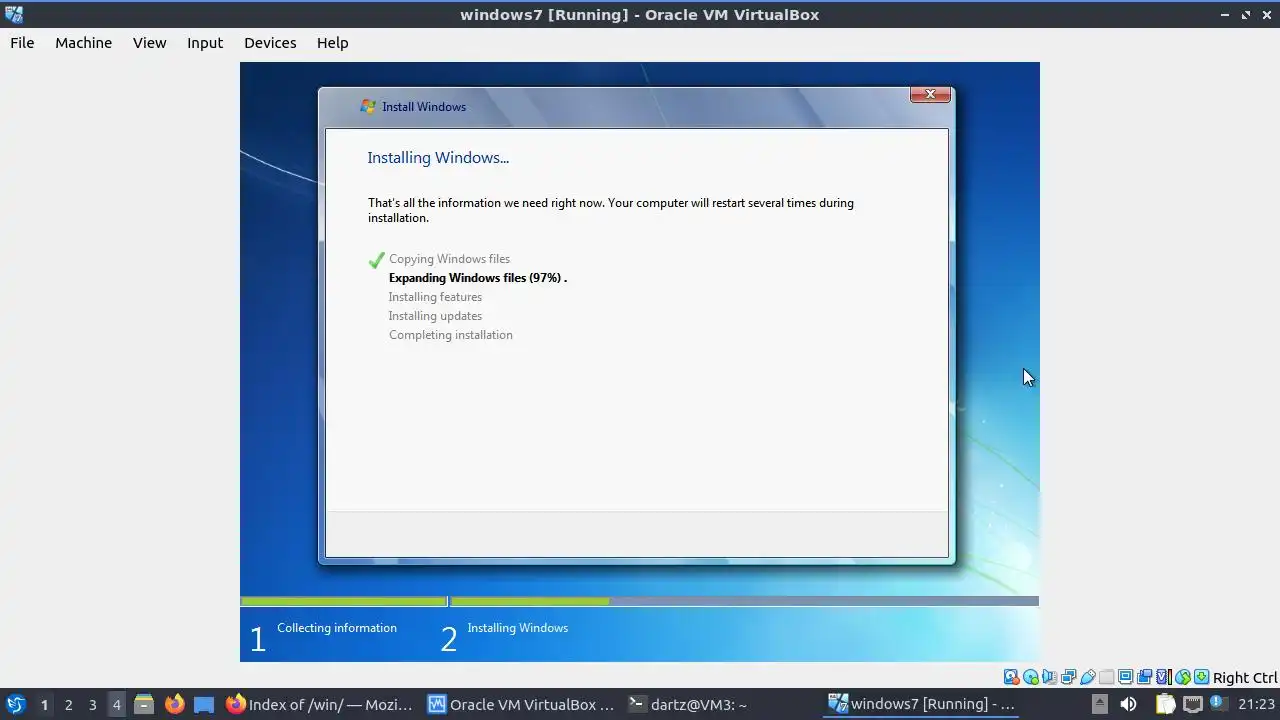Viewport: 1280px width, 720px height.
Task: Switch to workspace 3
Action: tap(92, 704)
